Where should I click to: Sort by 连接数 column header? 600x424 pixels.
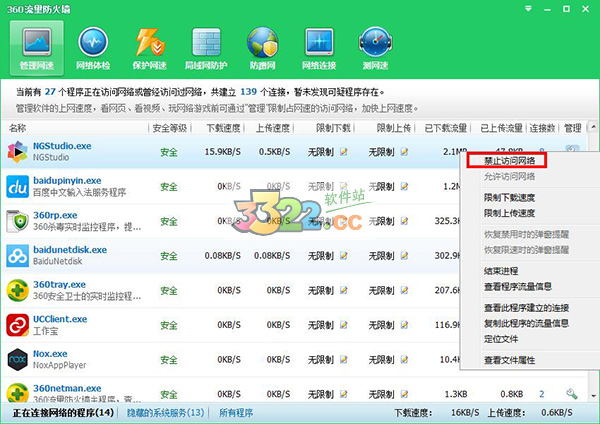click(x=542, y=128)
